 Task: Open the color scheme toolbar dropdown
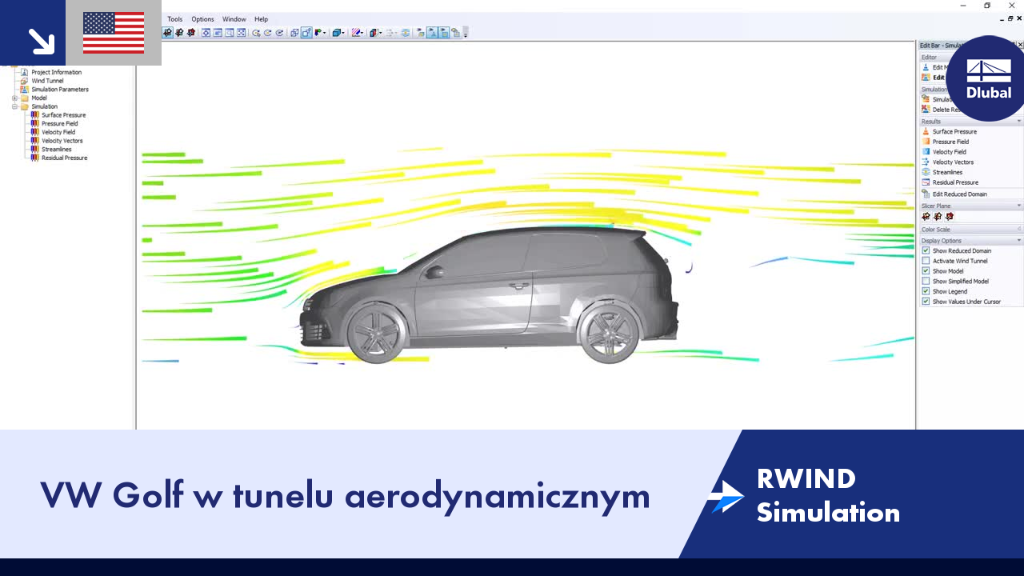(x=325, y=33)
